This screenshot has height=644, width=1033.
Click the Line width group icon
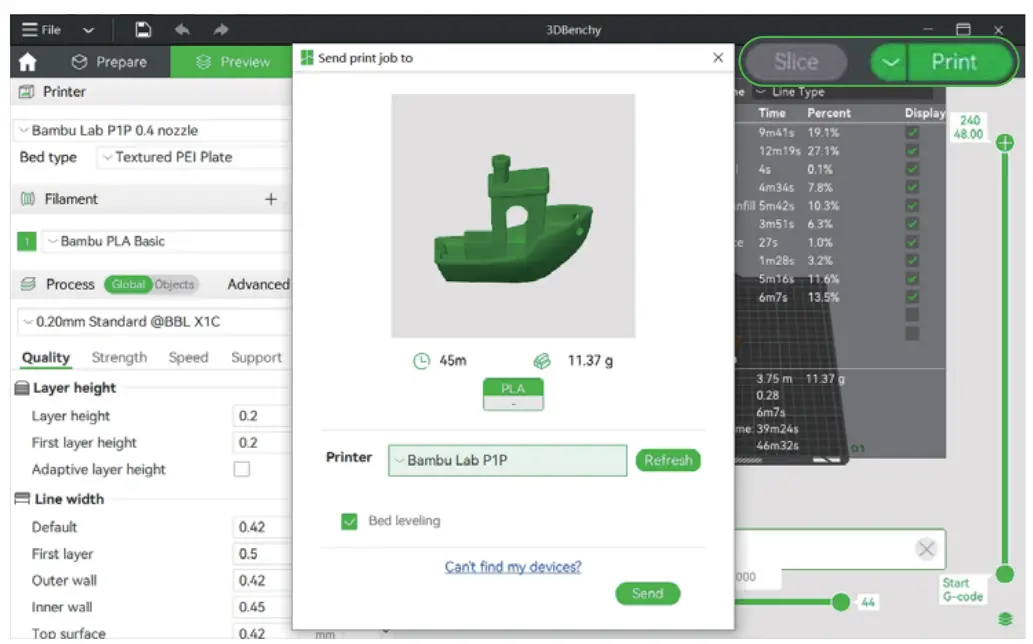coord(22,499)
